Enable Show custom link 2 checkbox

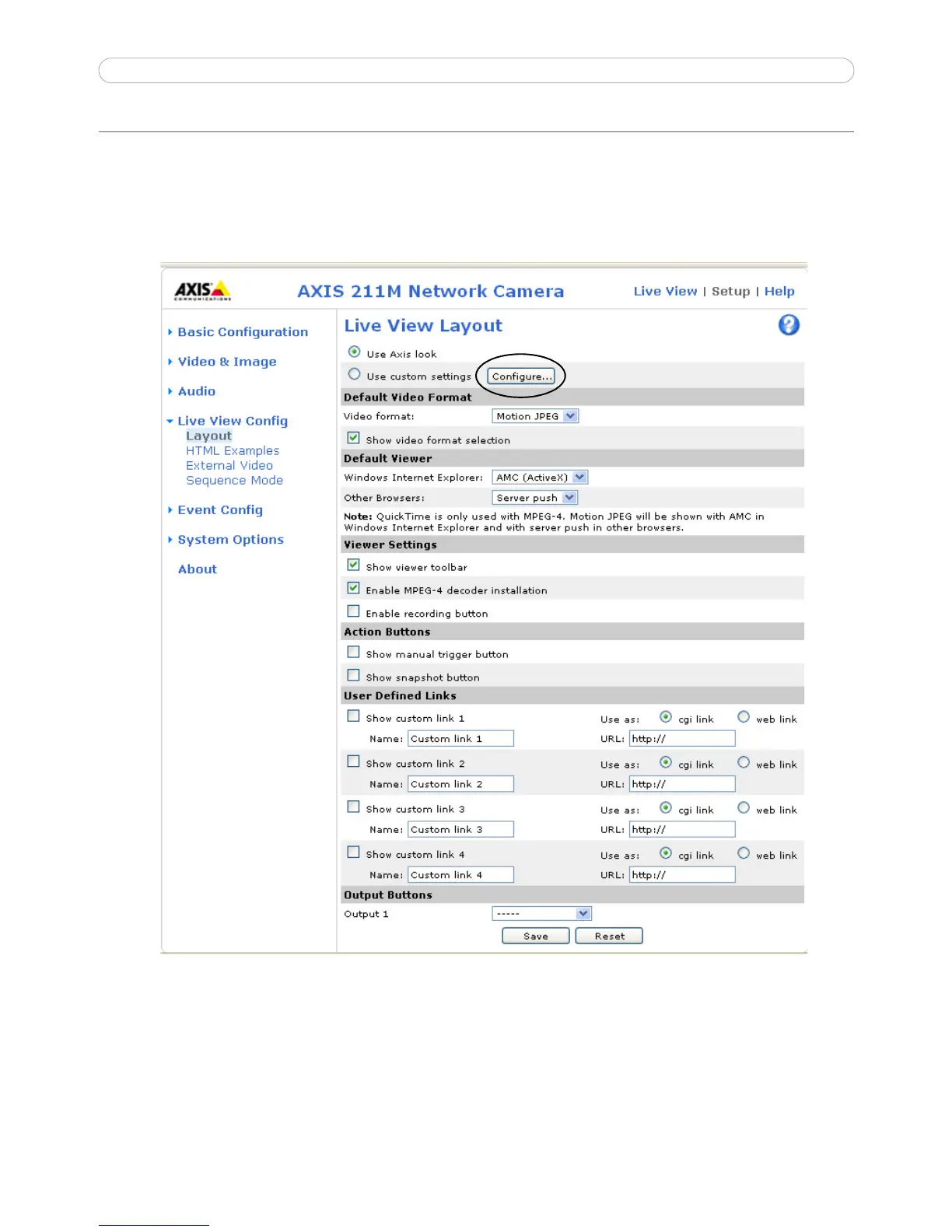[354, 761]
